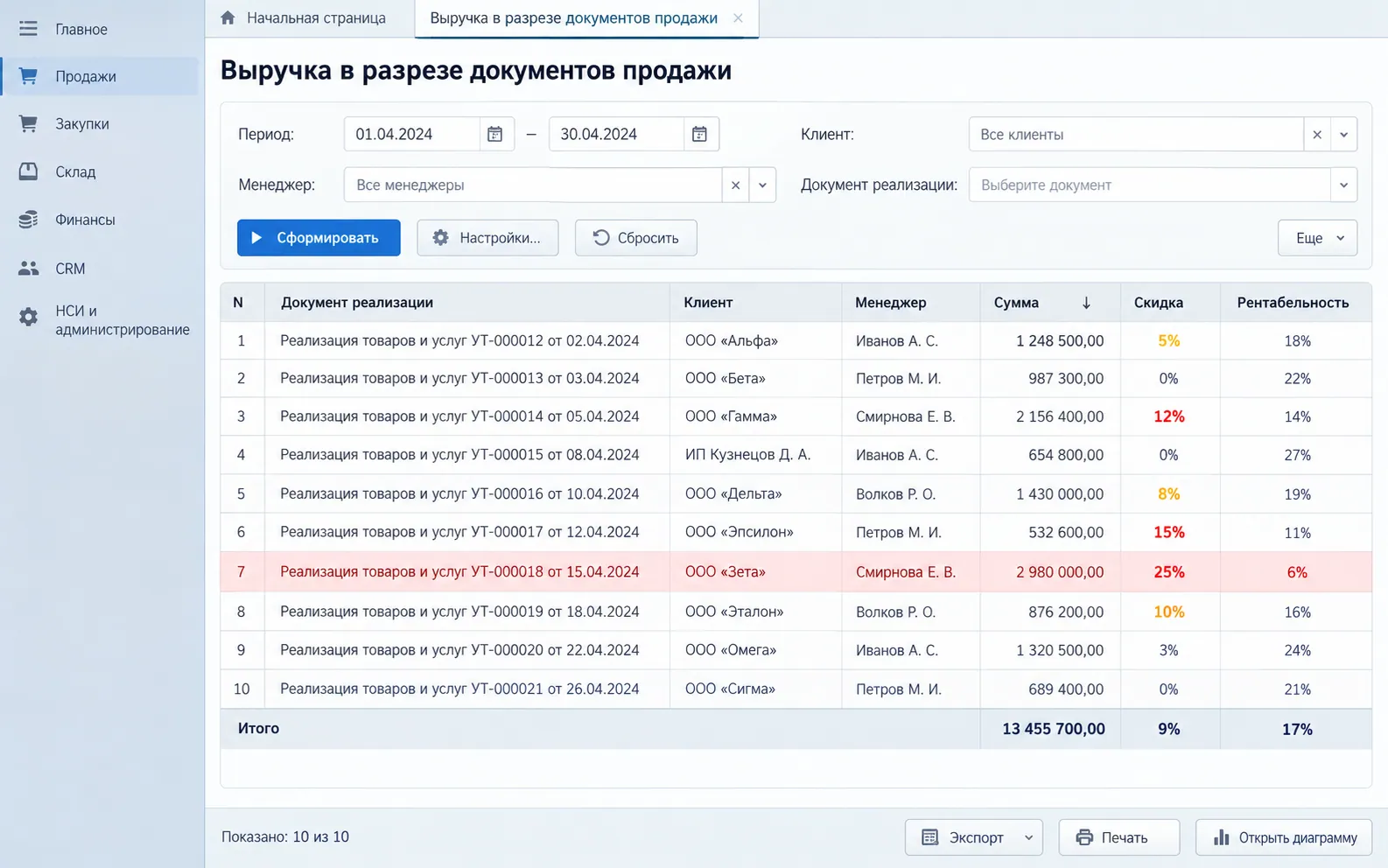Close the Выручка в разрезе документов продажи tab
The height and width of the screenshot is (868, 1388).
(738, 17)
